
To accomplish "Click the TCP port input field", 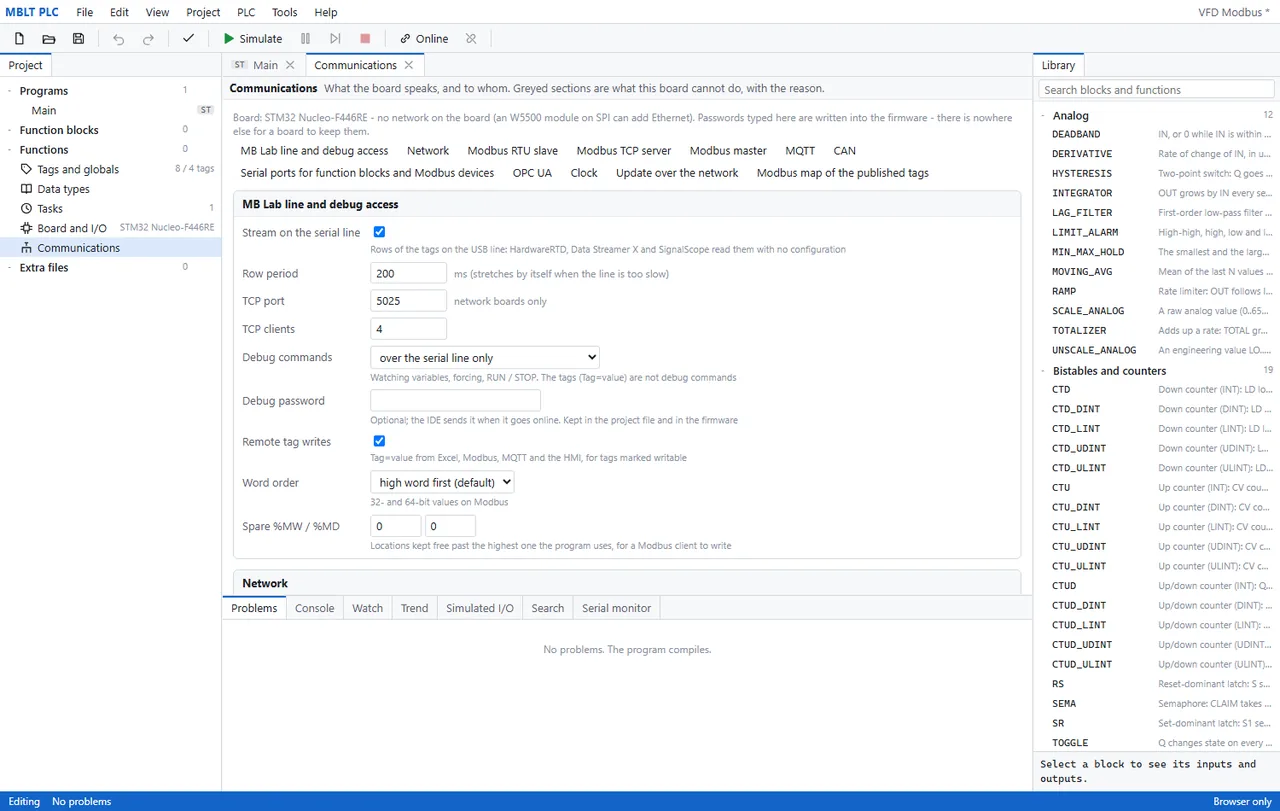I will (408, 301).
